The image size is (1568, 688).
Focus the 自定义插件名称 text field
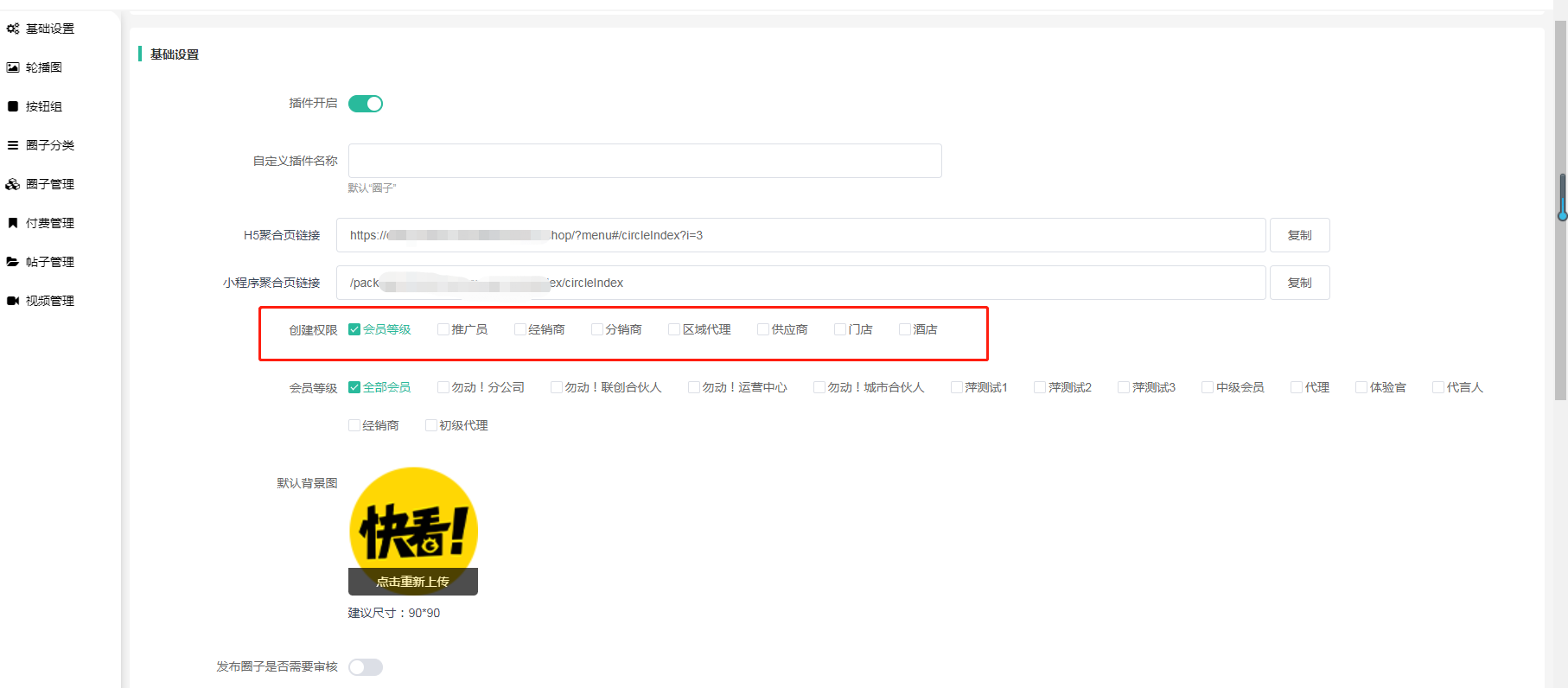point(645,161)
